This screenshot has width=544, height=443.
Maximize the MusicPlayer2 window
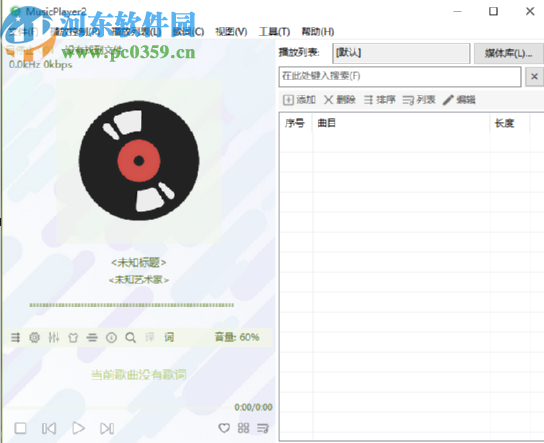coord(493,11)
